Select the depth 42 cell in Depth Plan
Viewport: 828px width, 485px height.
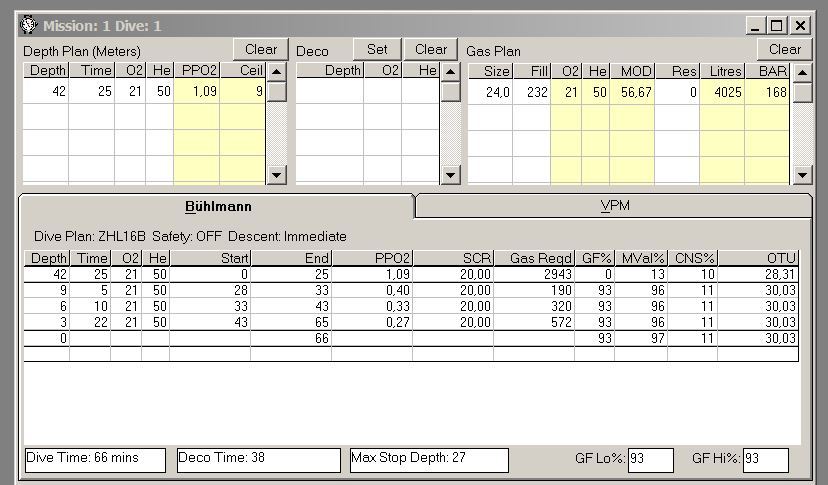(x=47, y=92)
